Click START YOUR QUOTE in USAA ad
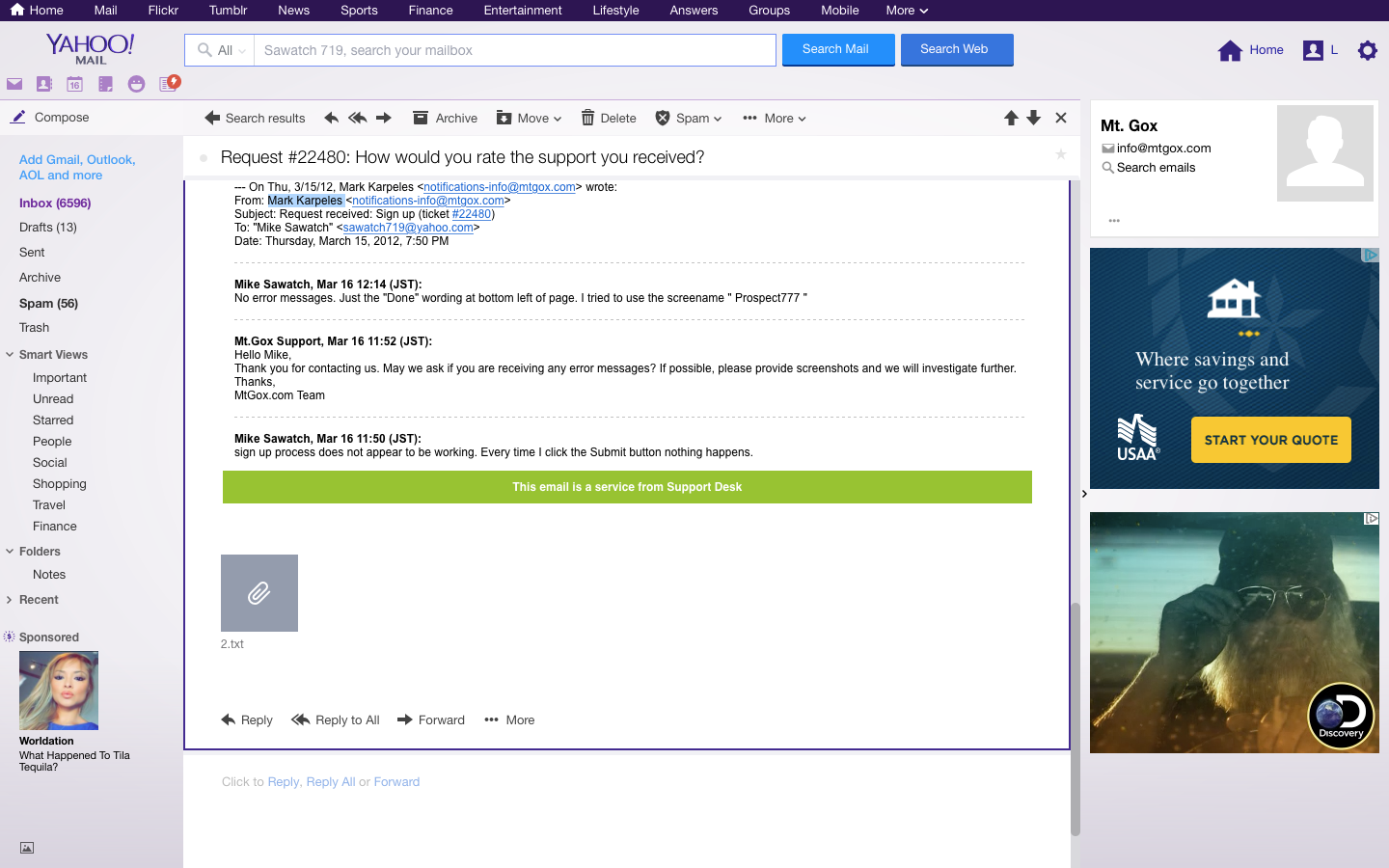The height and width of the screenshot is (868, 1389). coord(1271,440)
